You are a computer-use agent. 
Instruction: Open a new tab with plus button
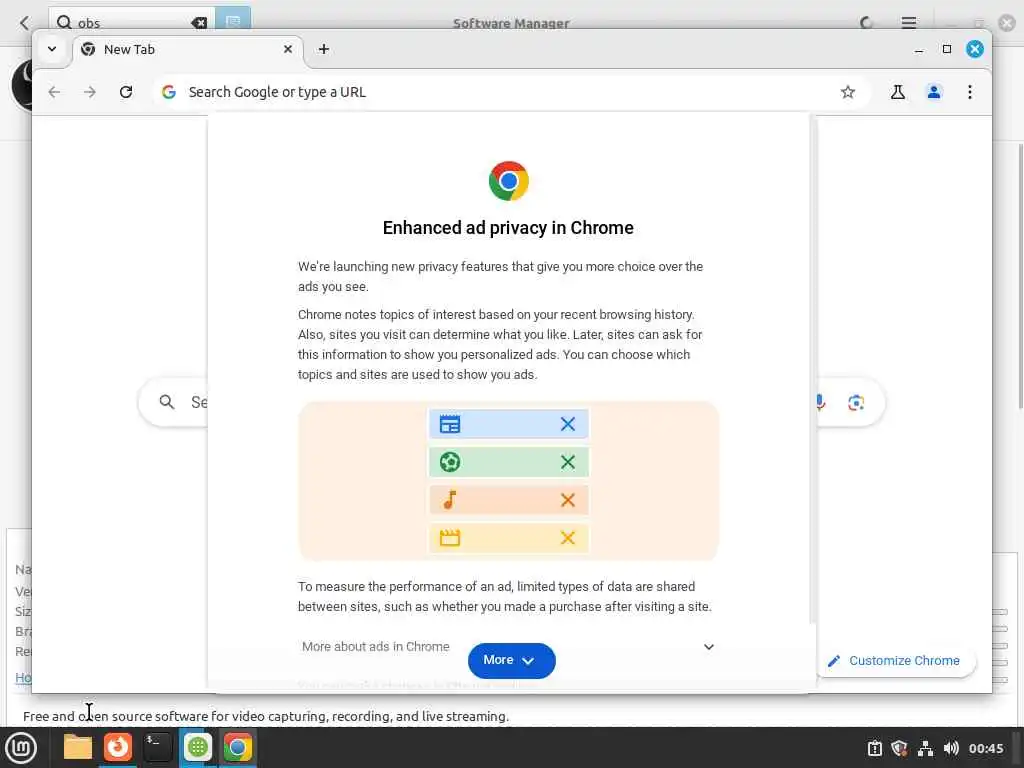click(324, 49)
